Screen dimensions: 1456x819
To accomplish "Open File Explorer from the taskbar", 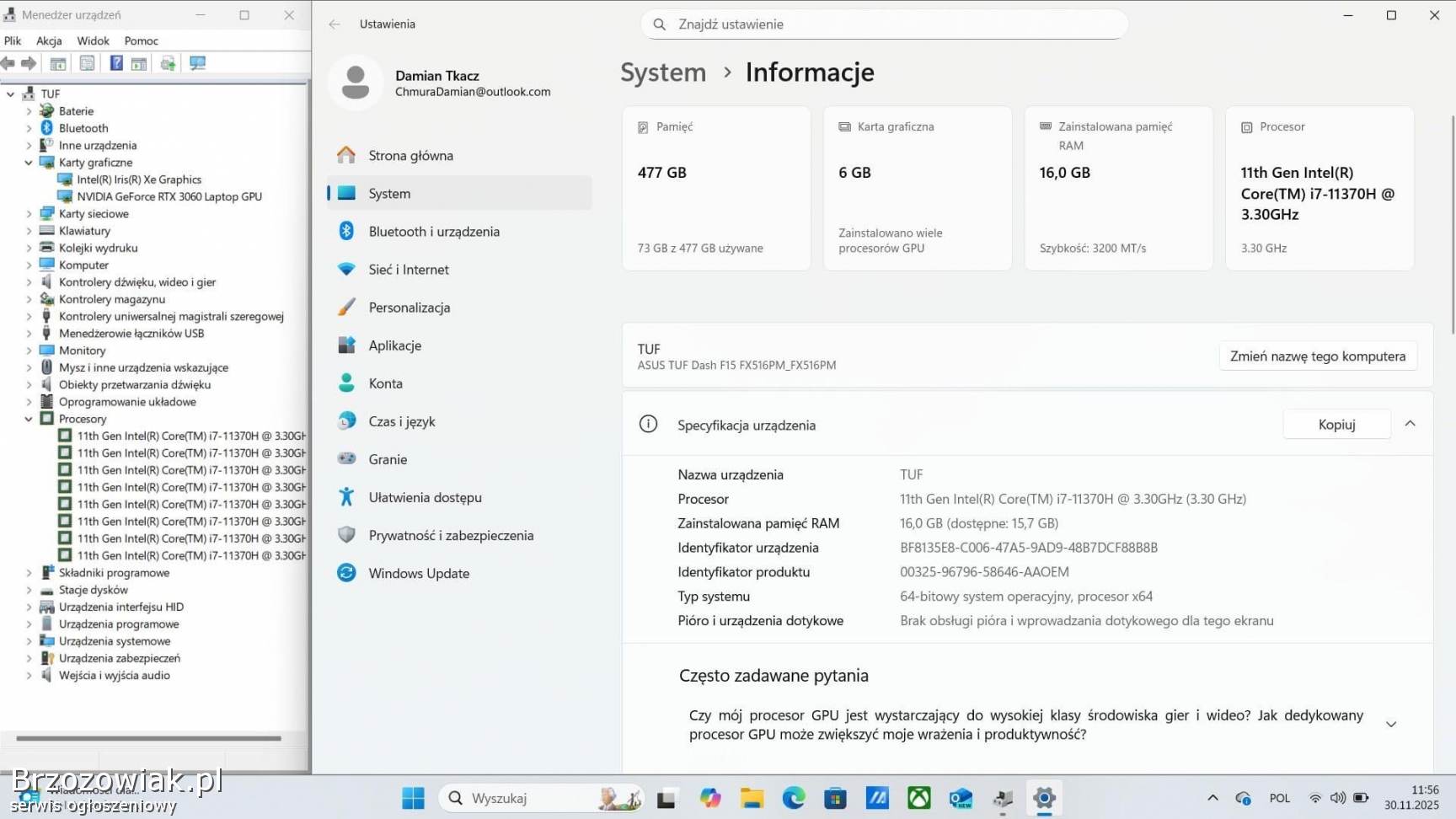I will click(752, 798).
